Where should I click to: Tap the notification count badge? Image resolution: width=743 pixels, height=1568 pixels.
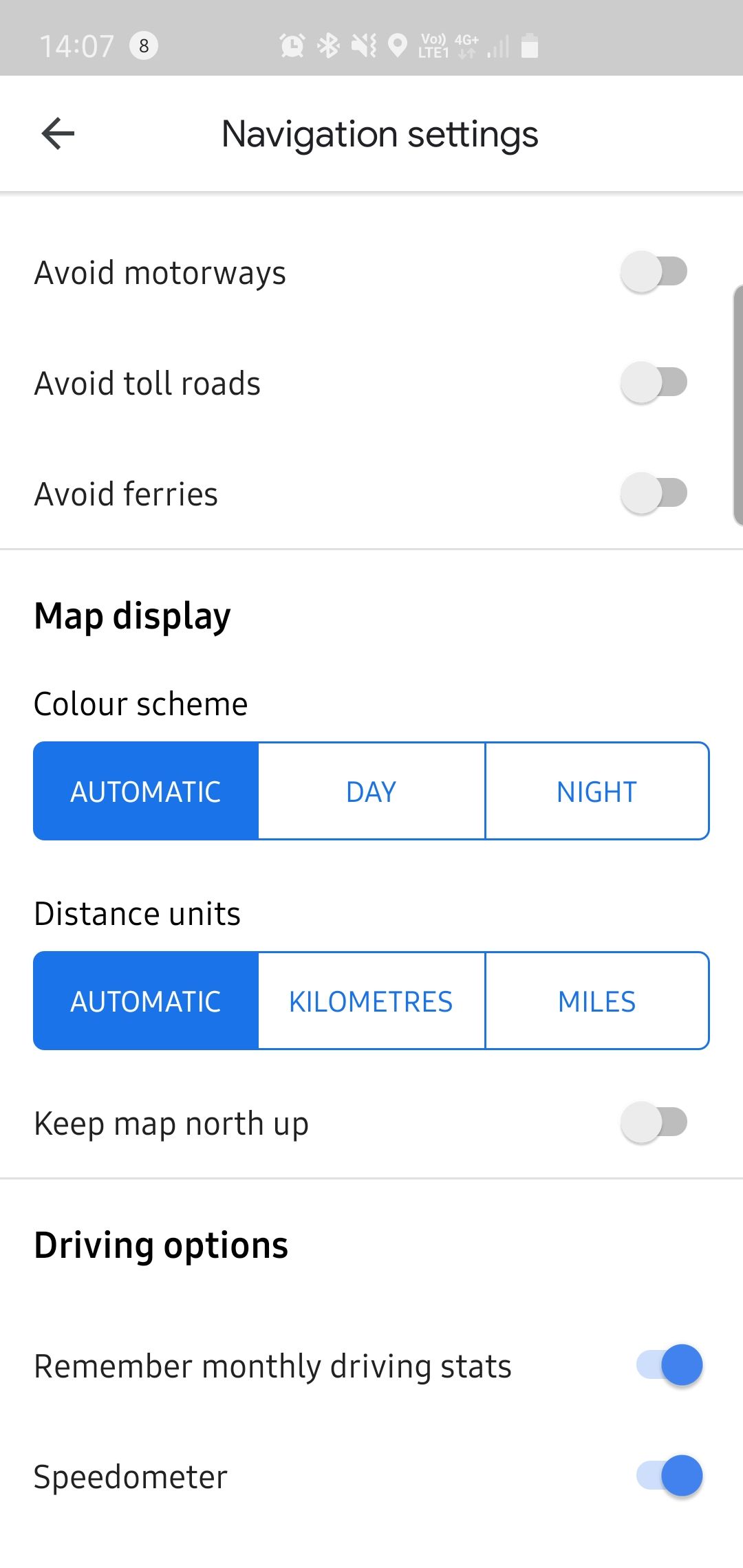(144, 46)
